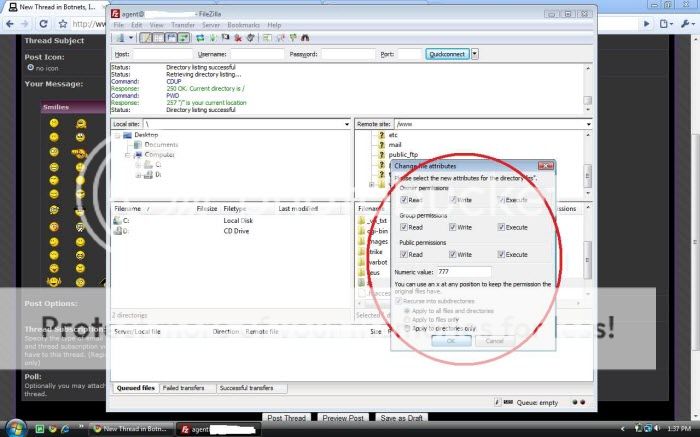Viewport: 700px width, 437px height.
Task: Select the public_ftp folder in remote tree
Action: [403, 155]
